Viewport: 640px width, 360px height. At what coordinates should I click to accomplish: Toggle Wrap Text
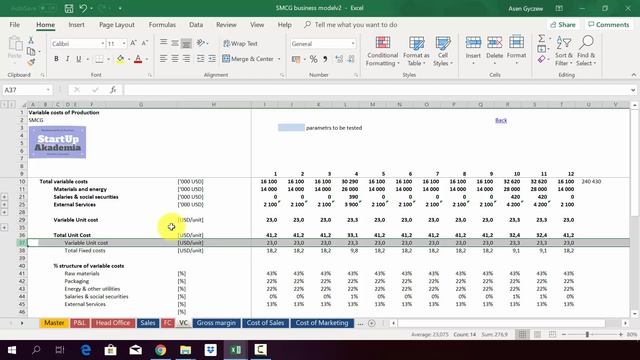coord(240,44)
